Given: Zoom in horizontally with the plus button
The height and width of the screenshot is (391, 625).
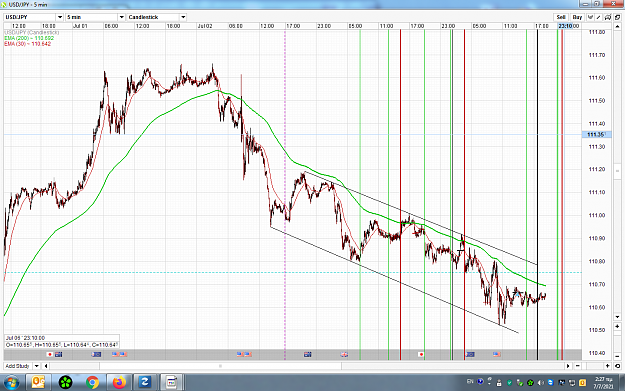Looking at the screenshot, I should (608, 366).
